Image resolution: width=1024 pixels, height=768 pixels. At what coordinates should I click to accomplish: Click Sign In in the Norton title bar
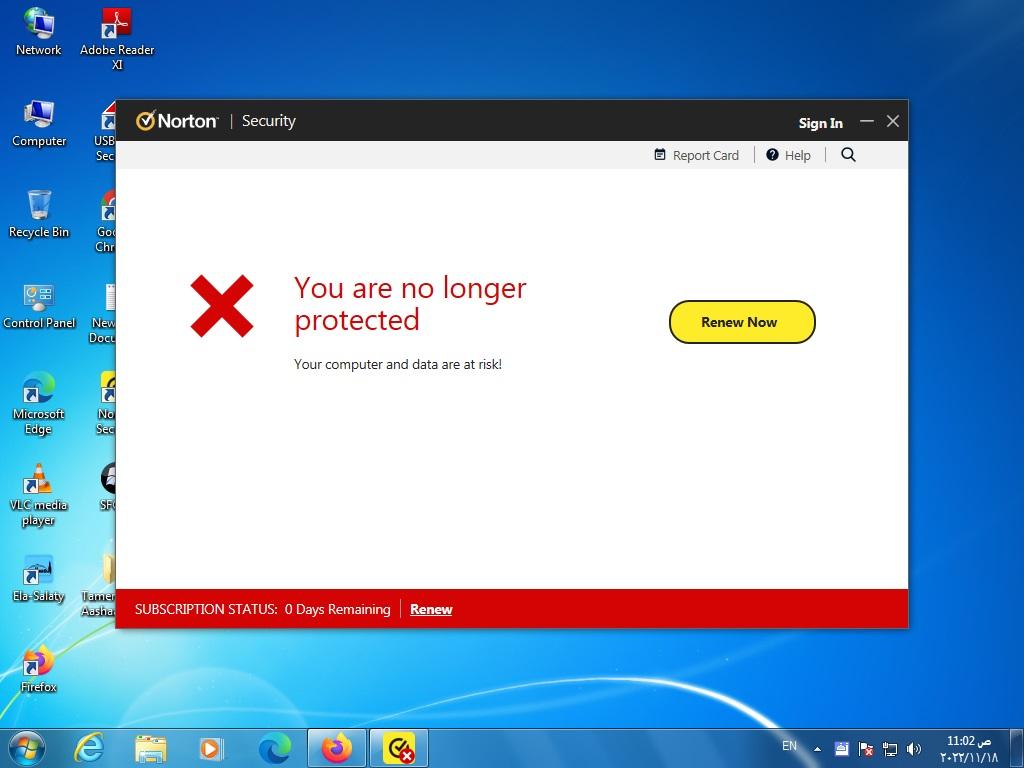[x=820, y=123]
